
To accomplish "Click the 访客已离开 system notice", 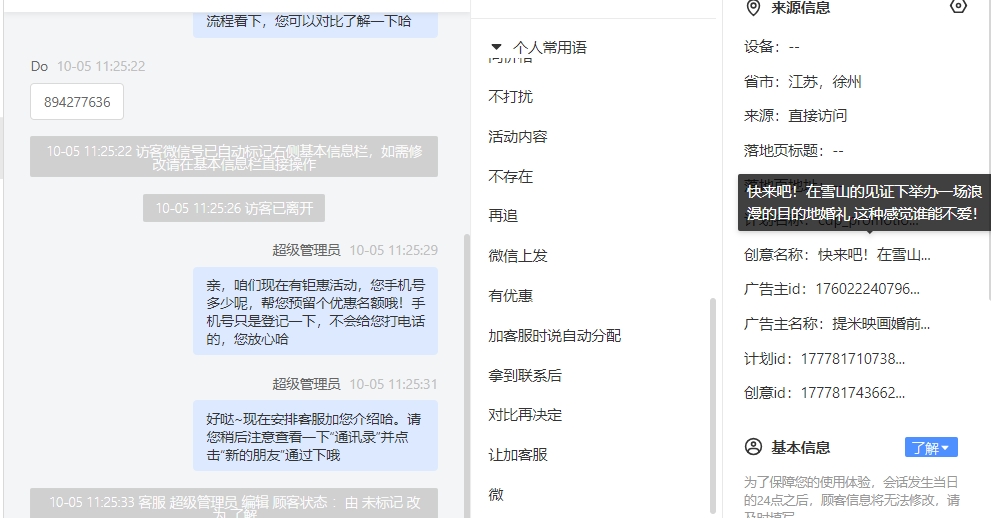I will [x=234, y=208].
